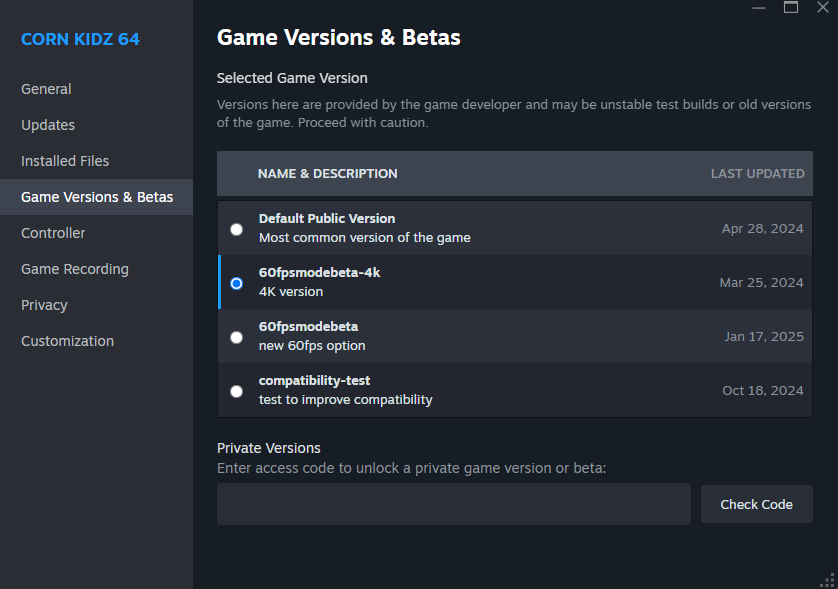Open the General settings tab
Viewport: 838px width, 589px height.
pos(46,89)
